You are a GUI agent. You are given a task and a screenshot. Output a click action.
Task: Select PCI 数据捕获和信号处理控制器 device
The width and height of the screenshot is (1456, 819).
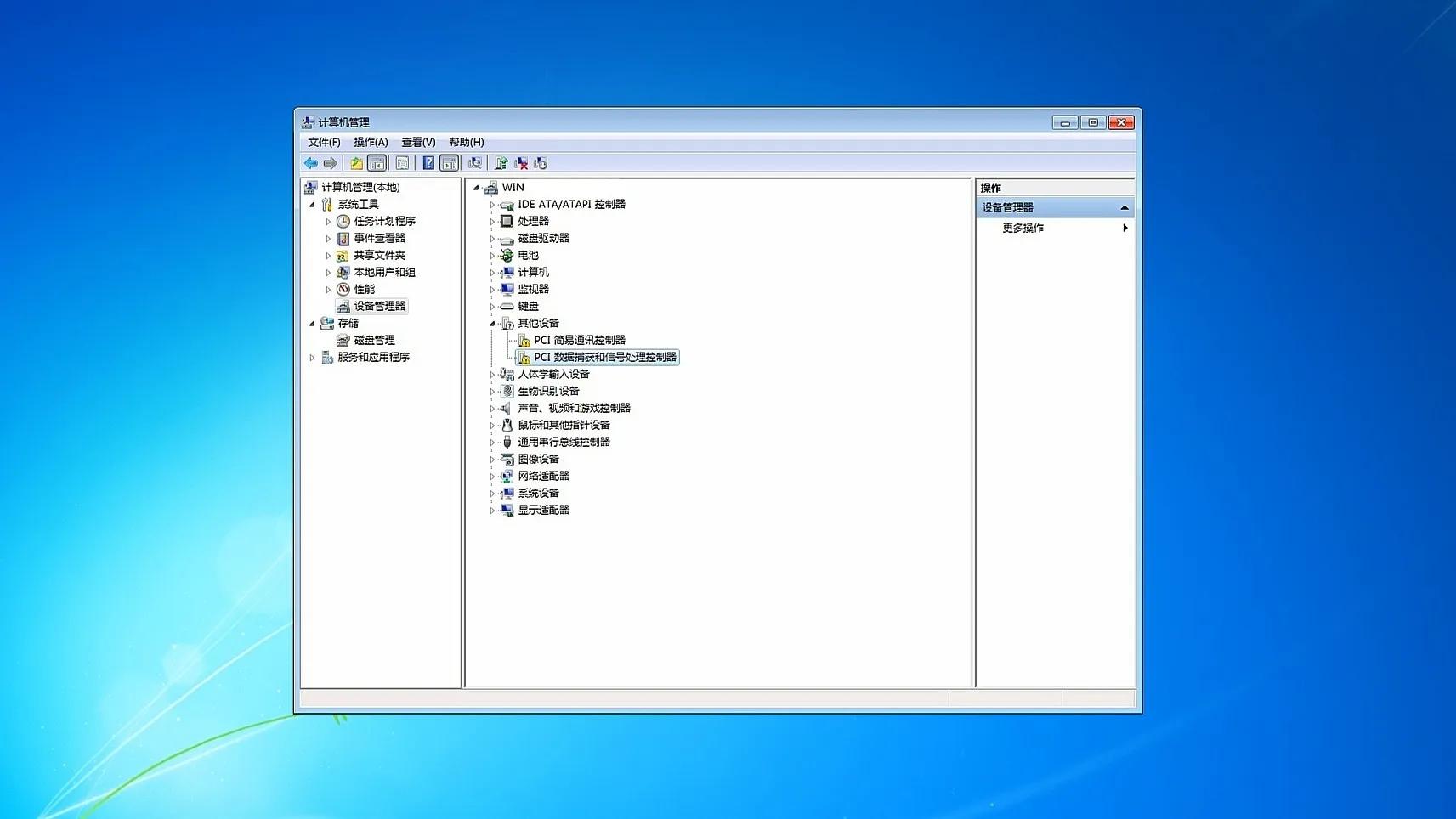tap(605, 357)
